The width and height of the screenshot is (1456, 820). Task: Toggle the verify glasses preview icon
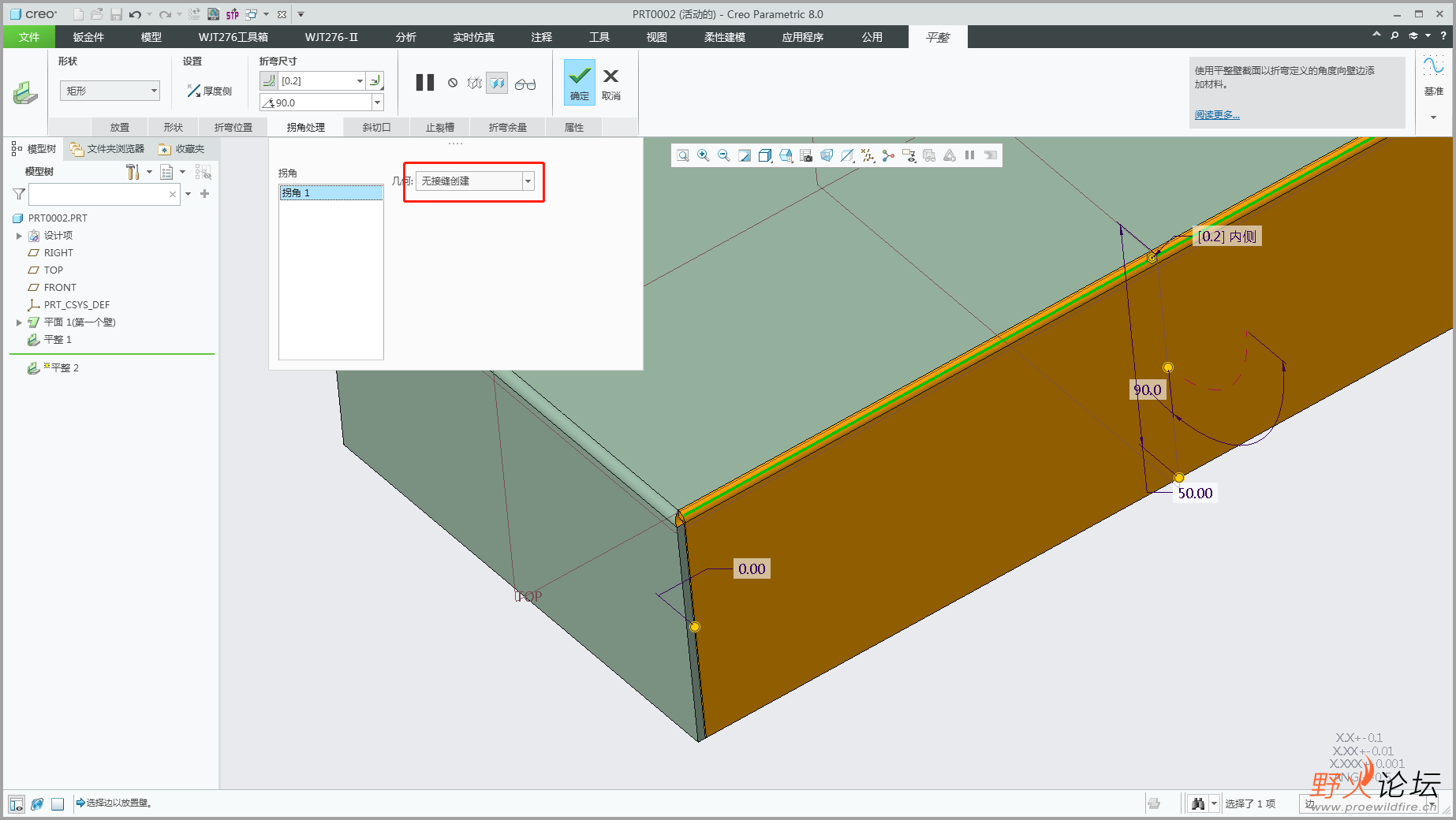click(x=525, y=84)
